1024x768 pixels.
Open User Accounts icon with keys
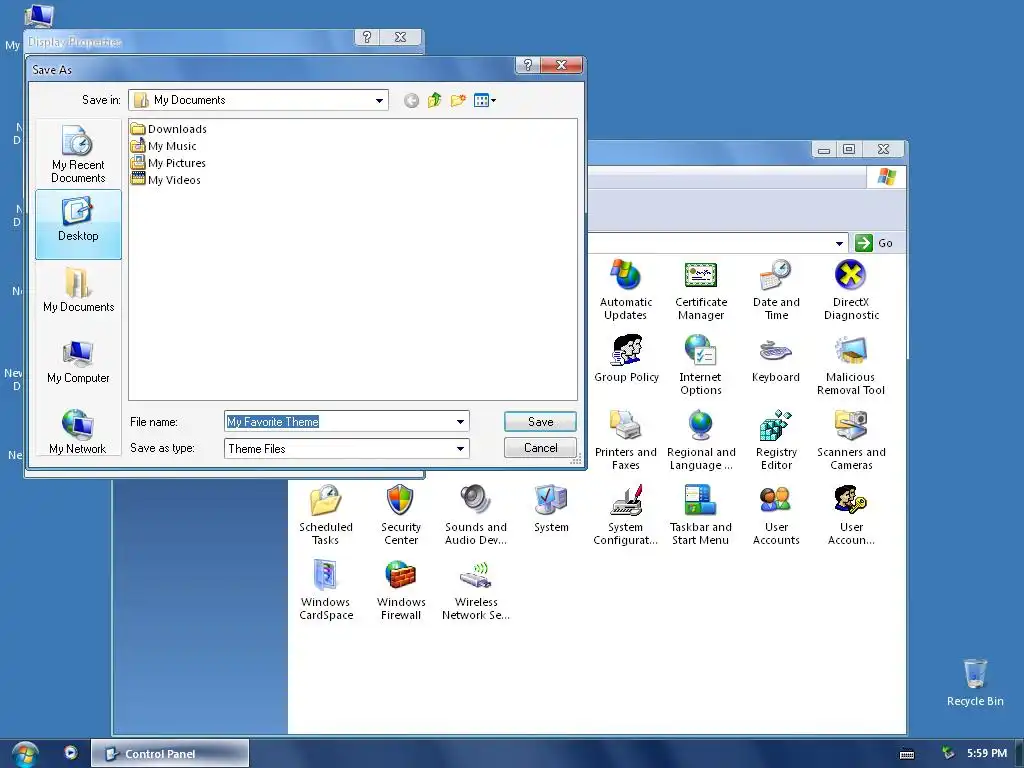point(851,515)
